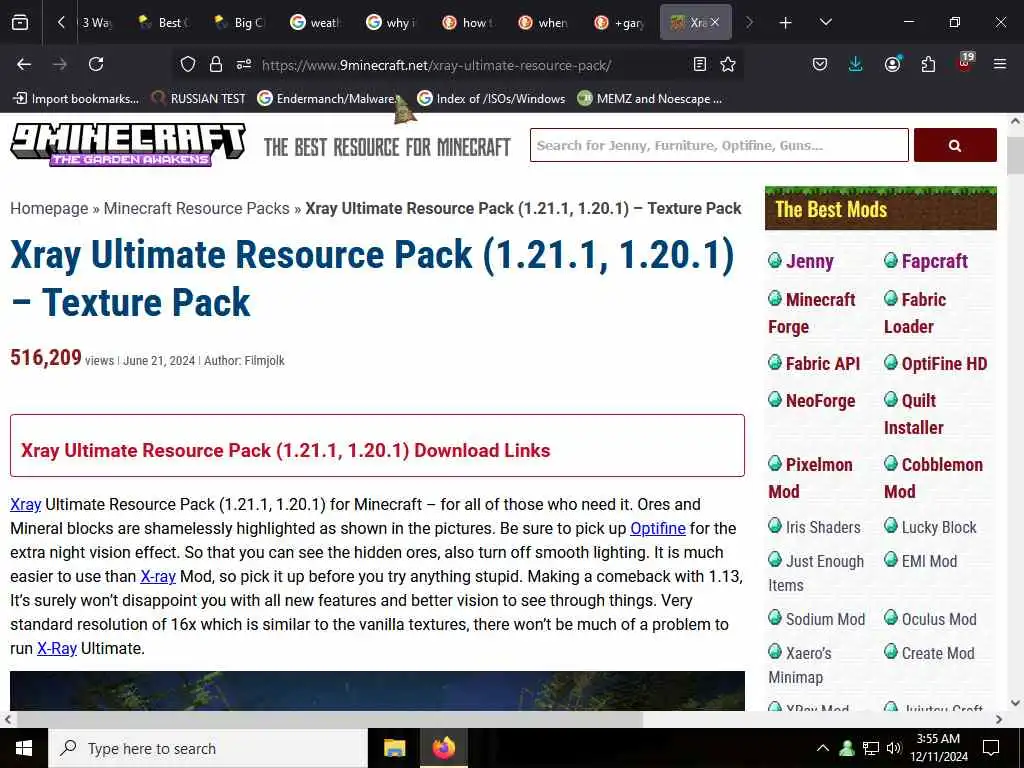
Task: Switch to the 'how t' DuckDuckGo tab
Action: [x=468, y=22]
